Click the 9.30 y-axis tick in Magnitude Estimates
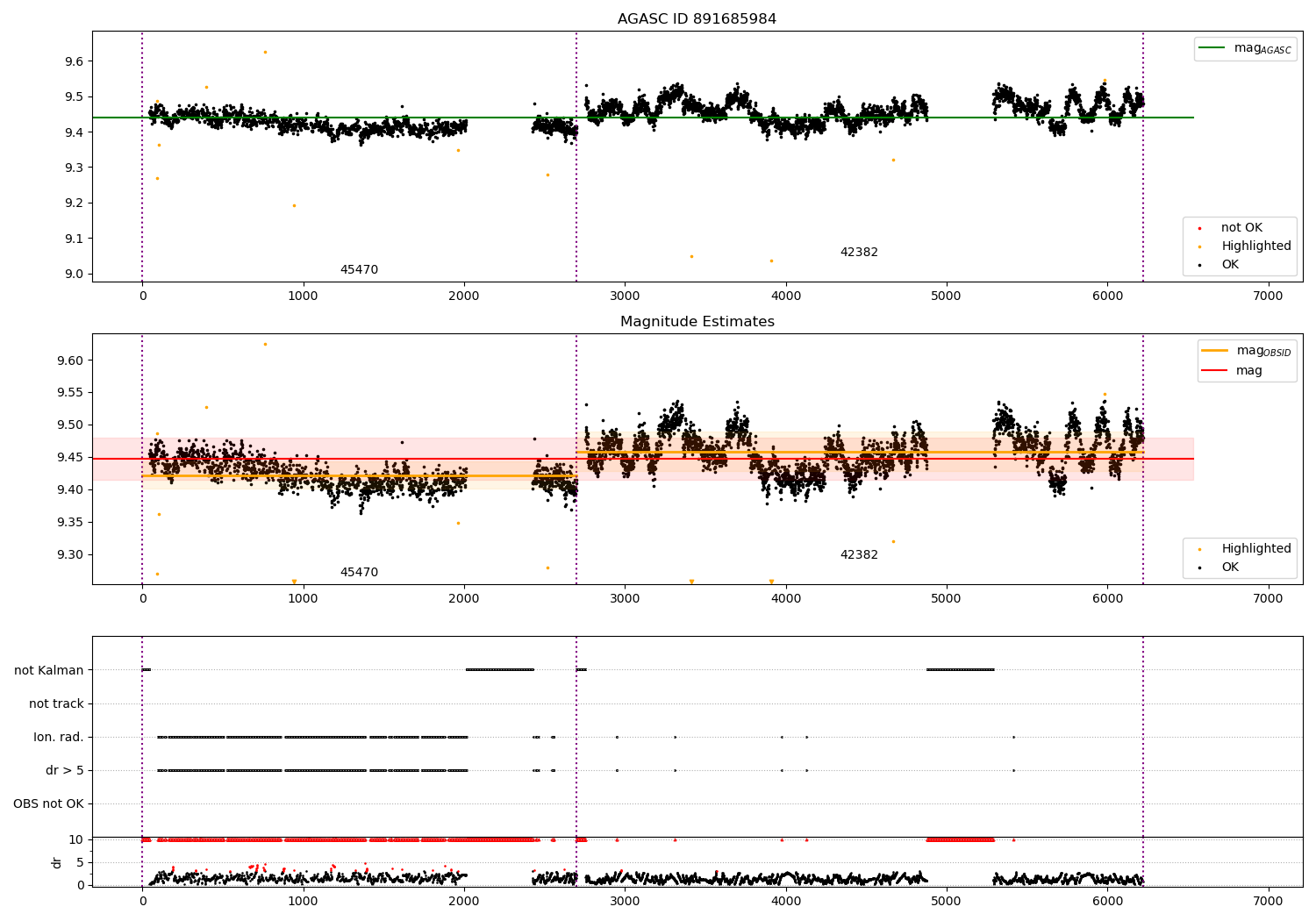This screenshot has width=1316, height=921. (70, 555)
